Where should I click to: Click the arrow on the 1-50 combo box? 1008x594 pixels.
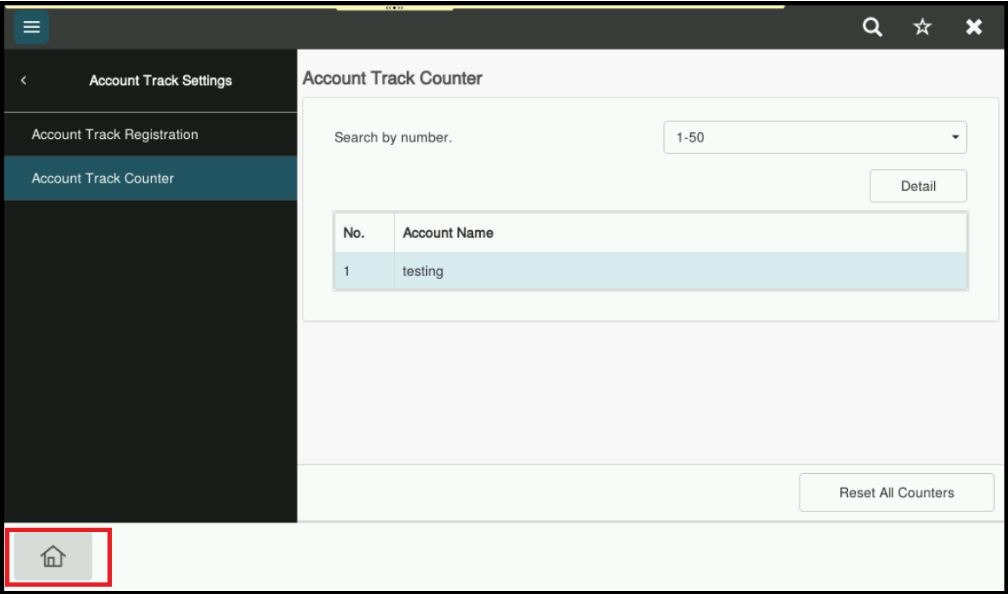point(954,137)
